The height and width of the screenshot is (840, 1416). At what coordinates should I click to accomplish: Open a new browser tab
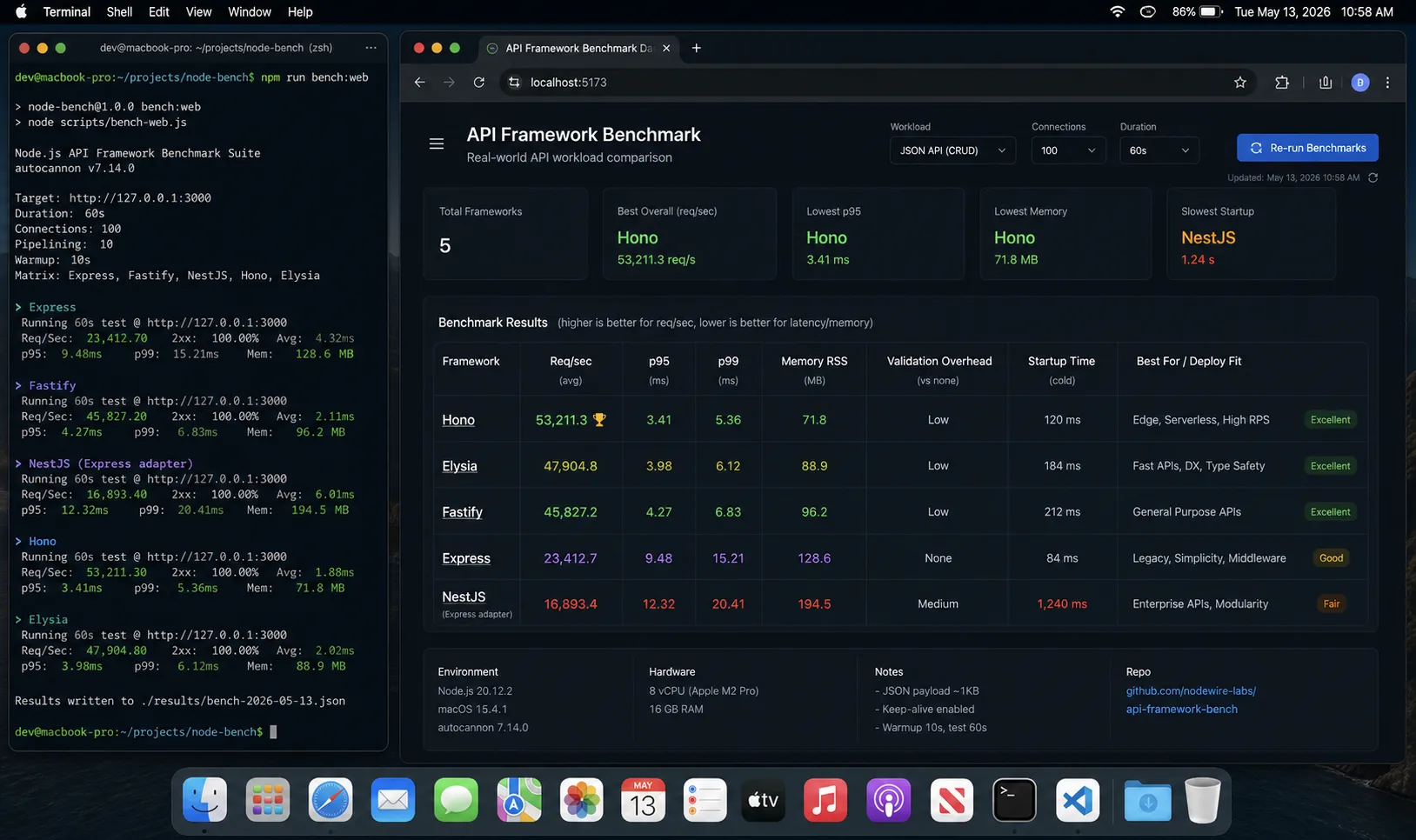point(696,48)
